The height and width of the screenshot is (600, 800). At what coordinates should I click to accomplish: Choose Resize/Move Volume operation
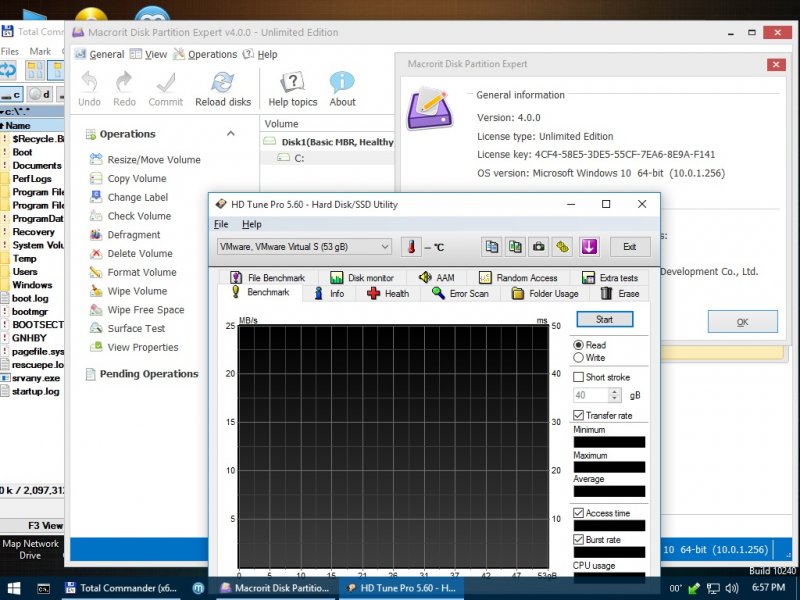point(145,160)
